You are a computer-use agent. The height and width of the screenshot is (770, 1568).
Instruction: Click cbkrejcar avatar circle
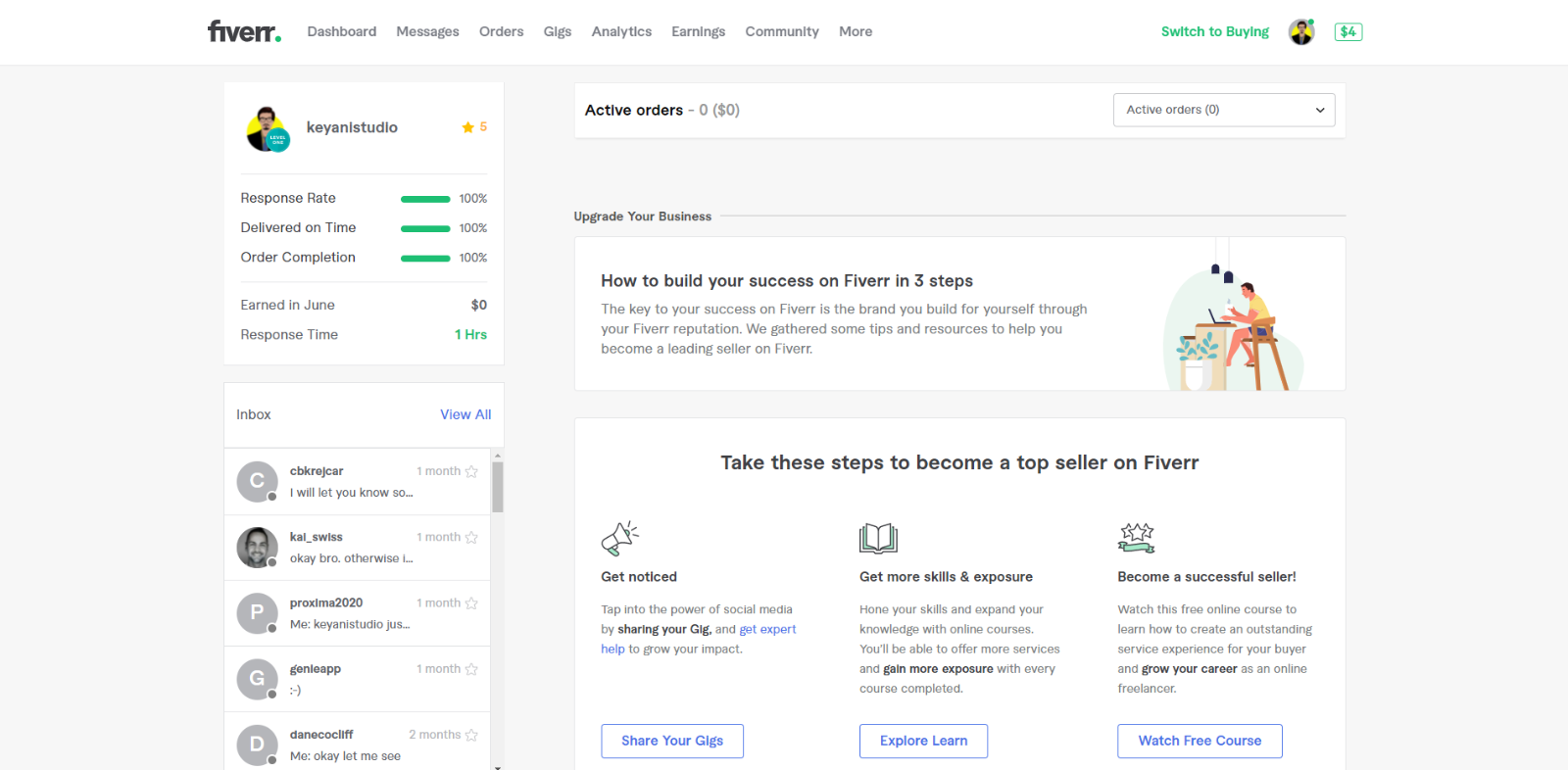click(x=257, y=481)
